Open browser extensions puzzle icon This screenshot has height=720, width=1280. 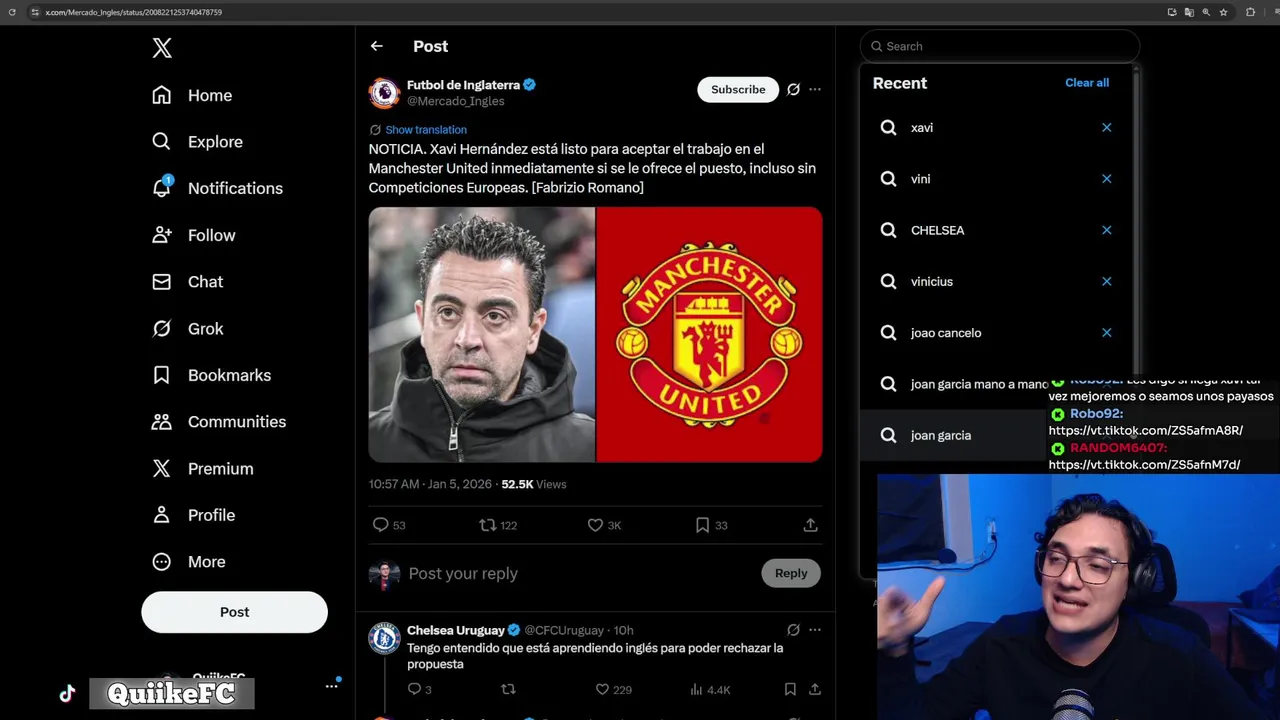click(1250, 12)
